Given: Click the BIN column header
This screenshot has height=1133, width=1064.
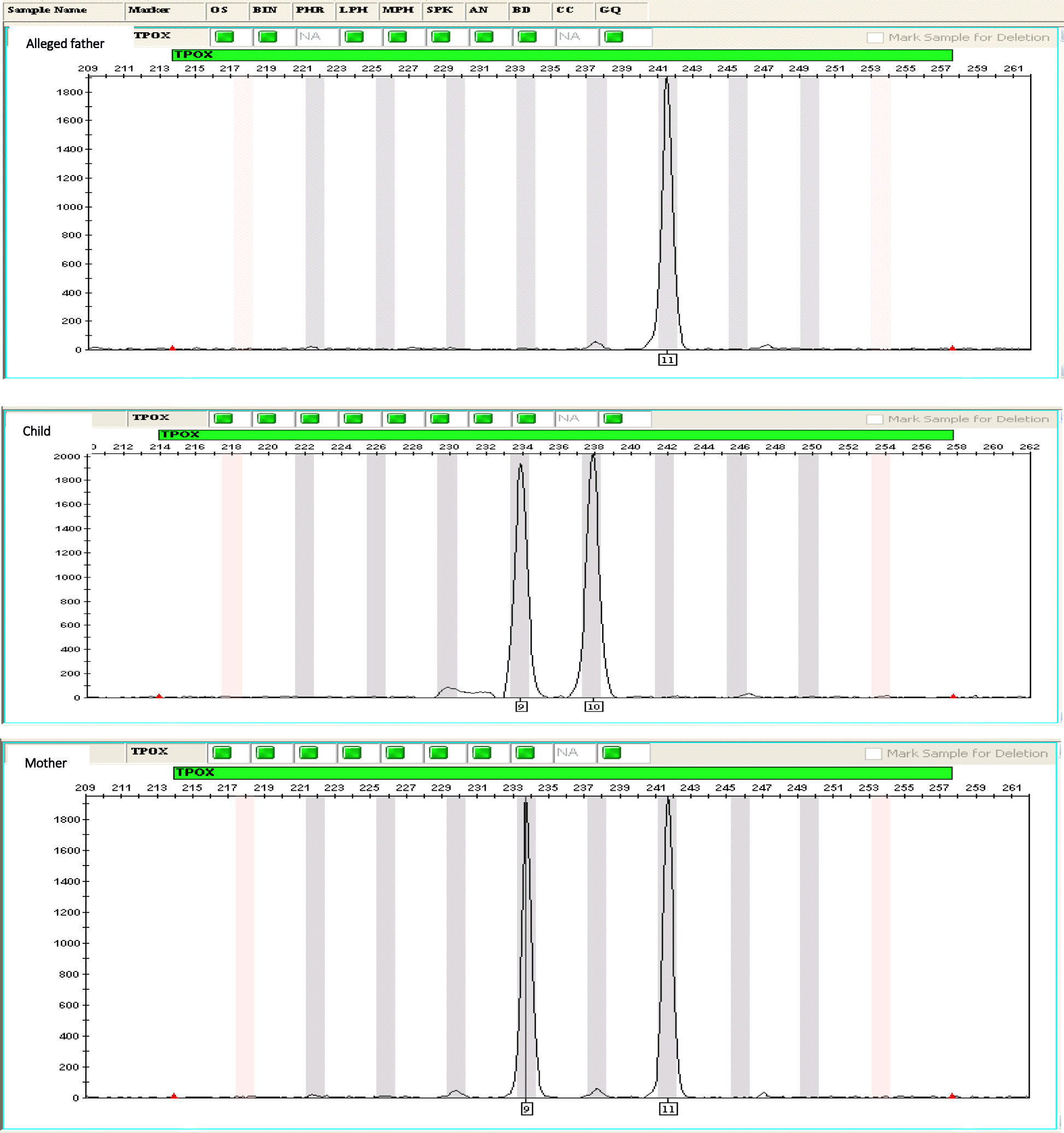Looking at the screenshot, I should coord(271,10).
